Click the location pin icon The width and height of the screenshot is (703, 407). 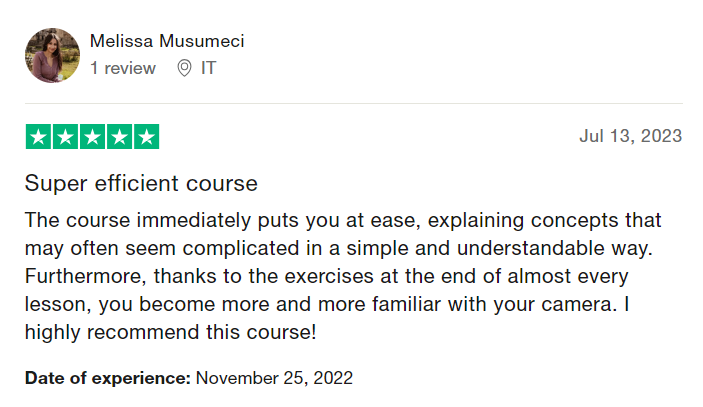click(x=184, y=68)
